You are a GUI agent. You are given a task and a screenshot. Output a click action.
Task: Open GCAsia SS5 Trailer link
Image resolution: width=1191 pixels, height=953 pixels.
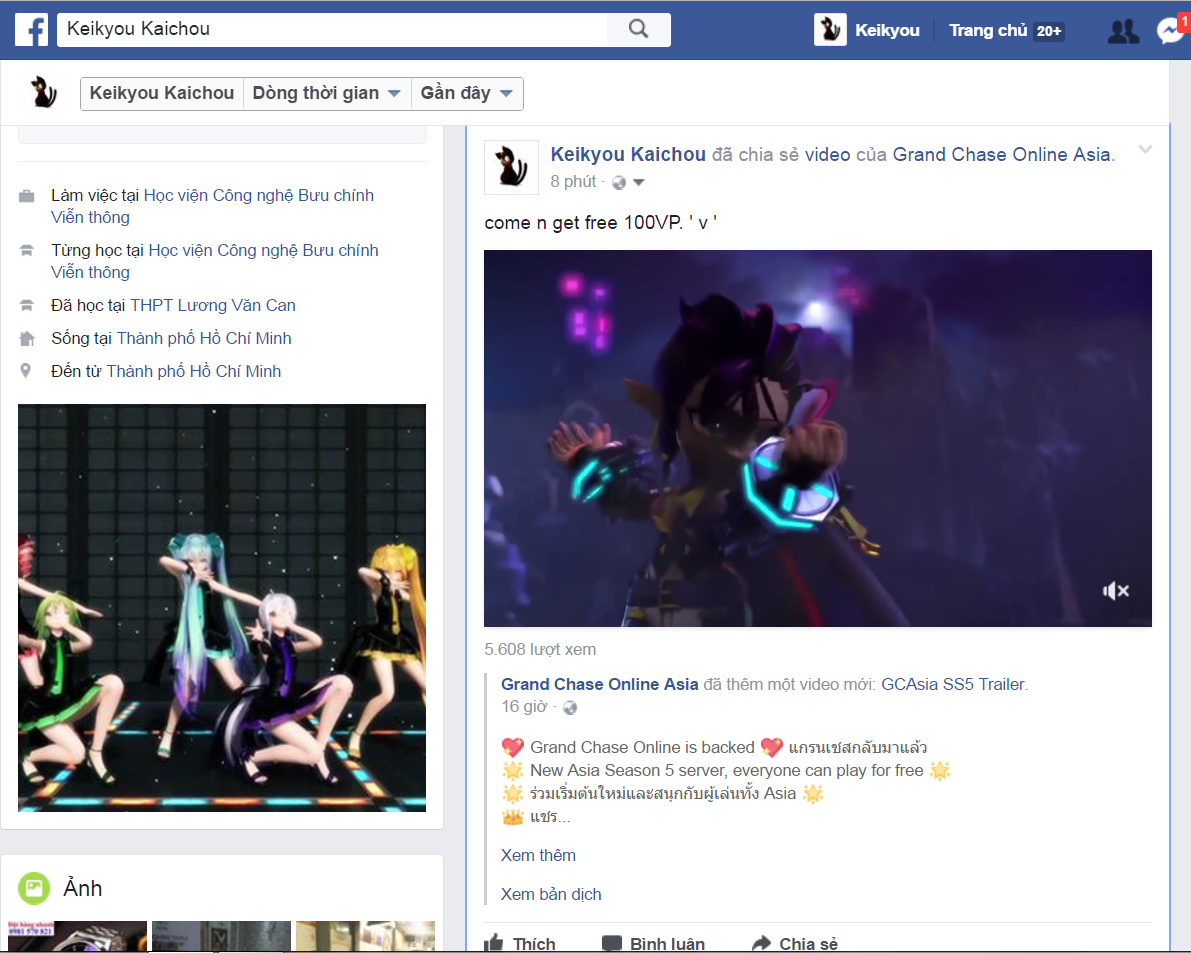952,684
